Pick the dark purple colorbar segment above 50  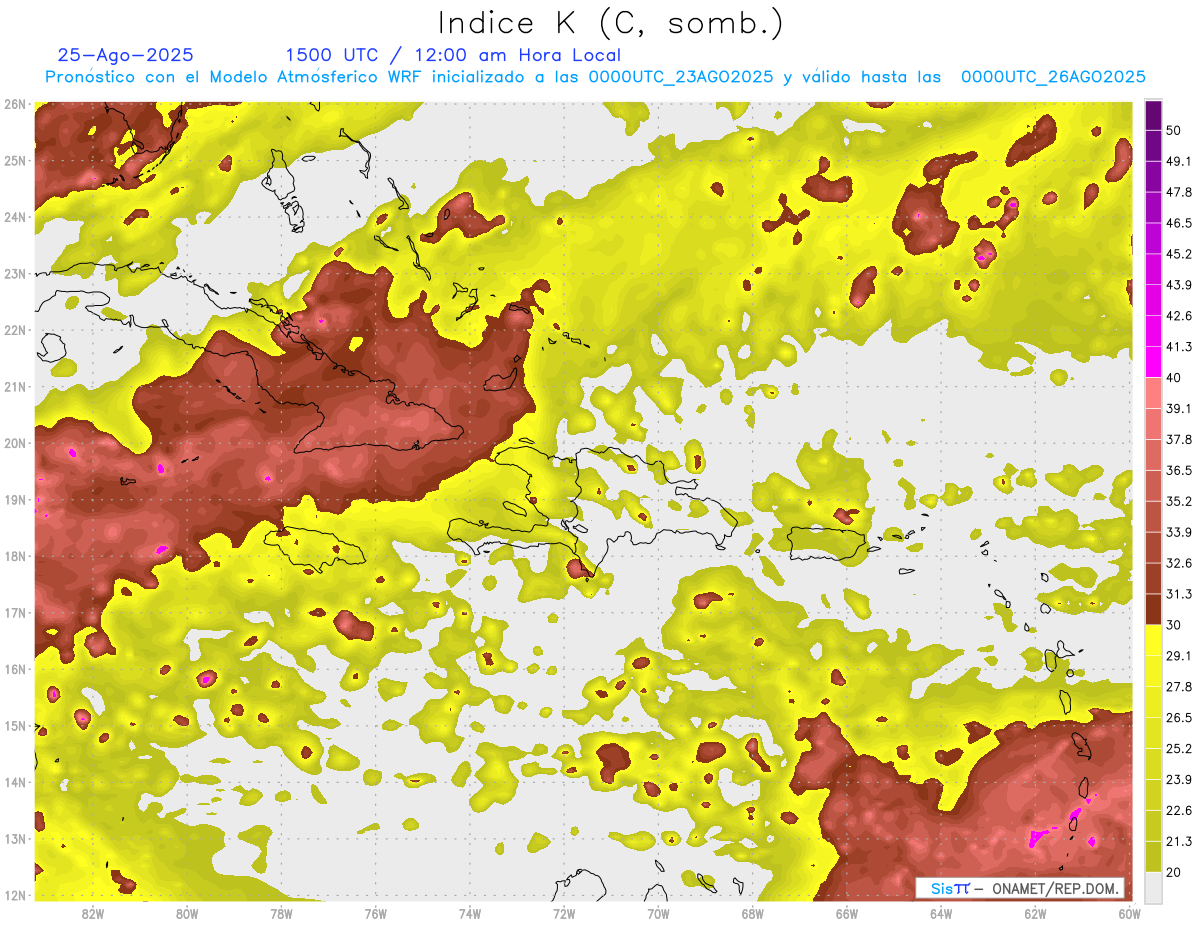pos(1153,115)
